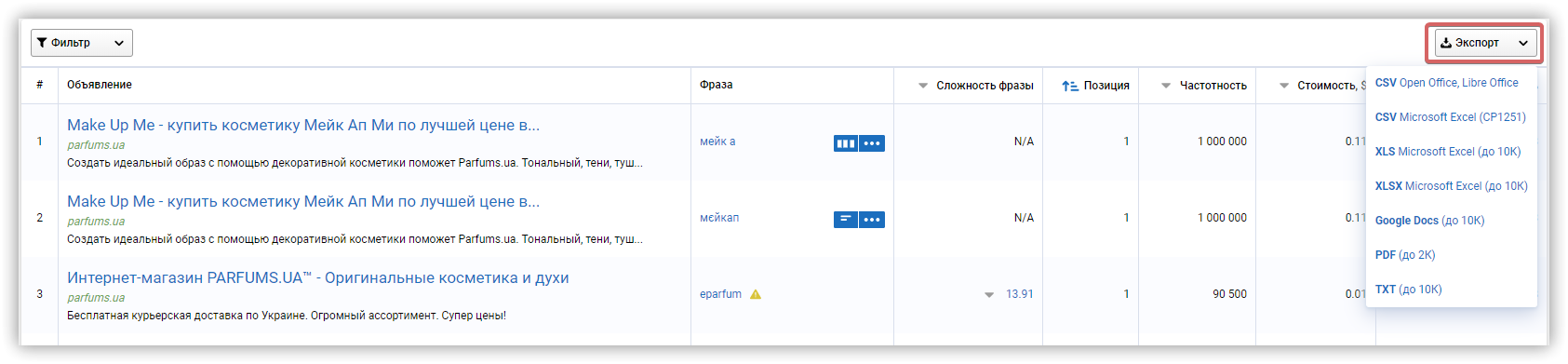The height and width of the screenshot is (364, 1568).
Task: Select PDF (до 2K) export option
Action: pos(1405,255)
